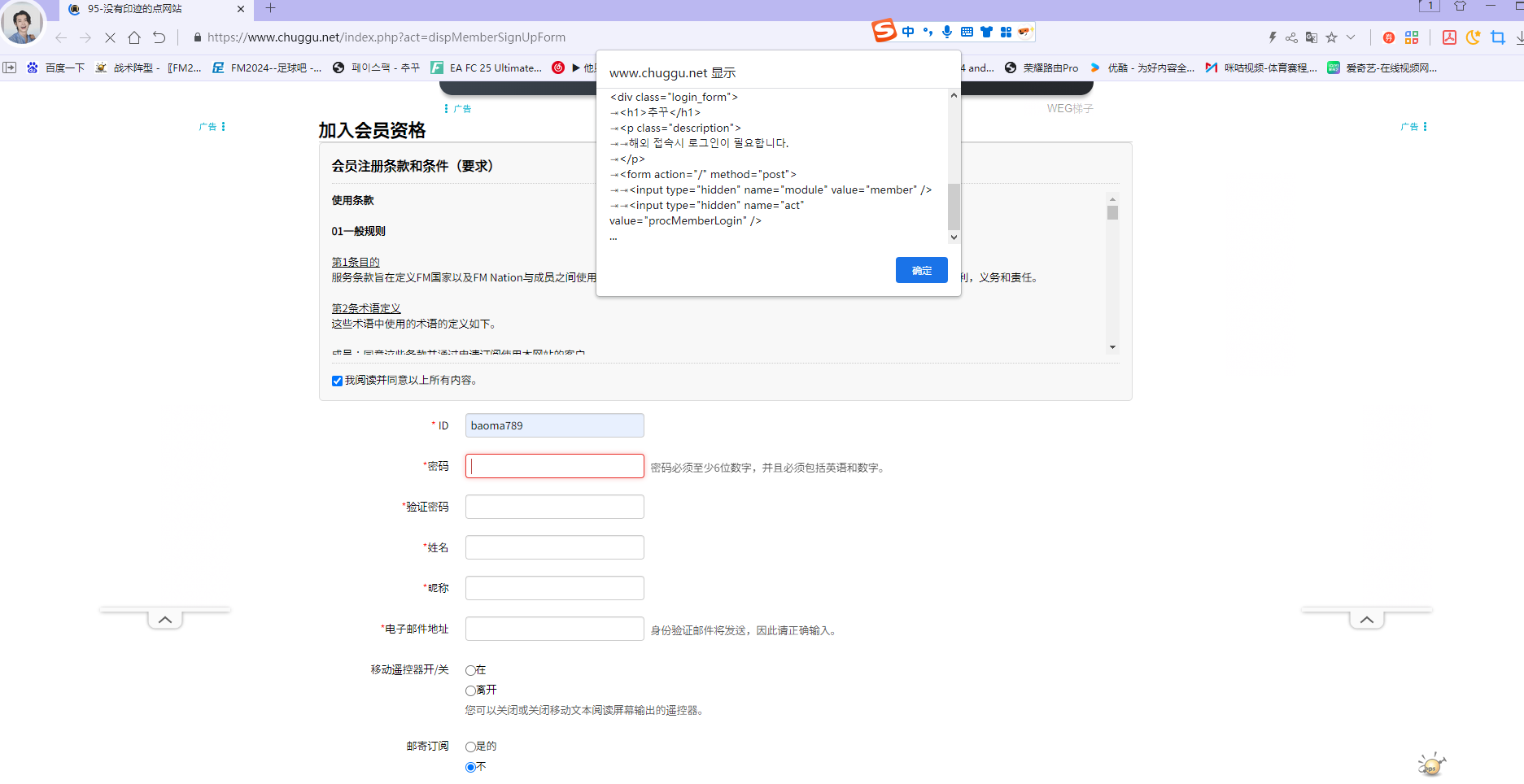Click the password input field

tap(554, 466)
